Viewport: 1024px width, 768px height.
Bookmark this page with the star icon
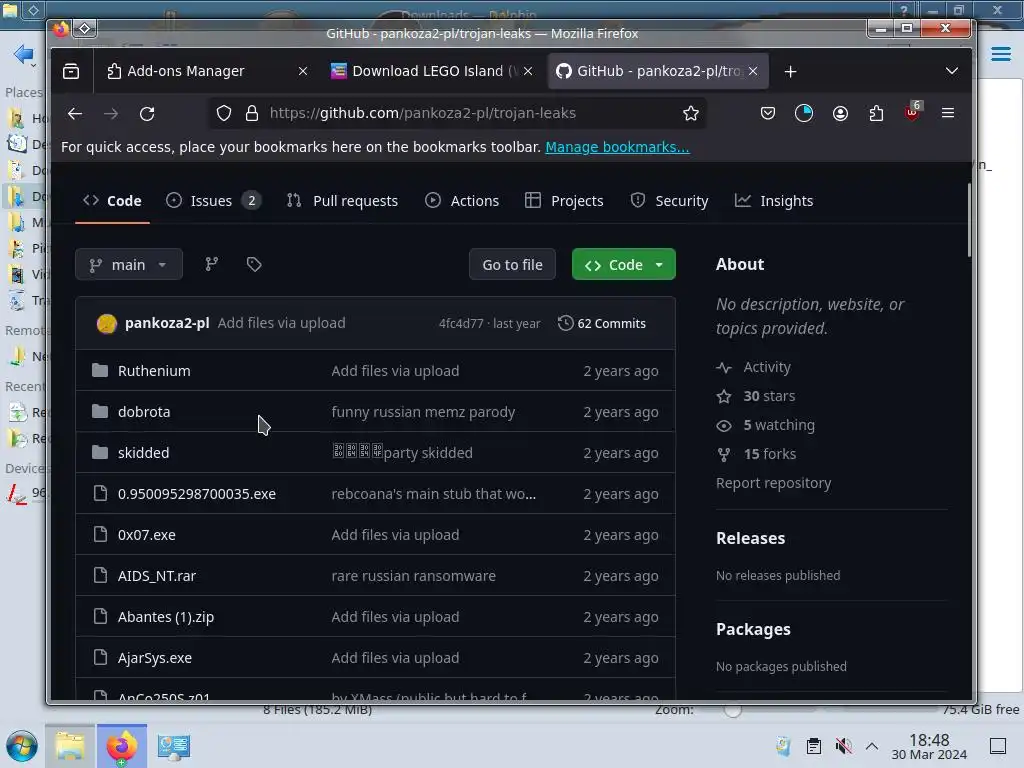pyautogui.click(x=691, y=114)
